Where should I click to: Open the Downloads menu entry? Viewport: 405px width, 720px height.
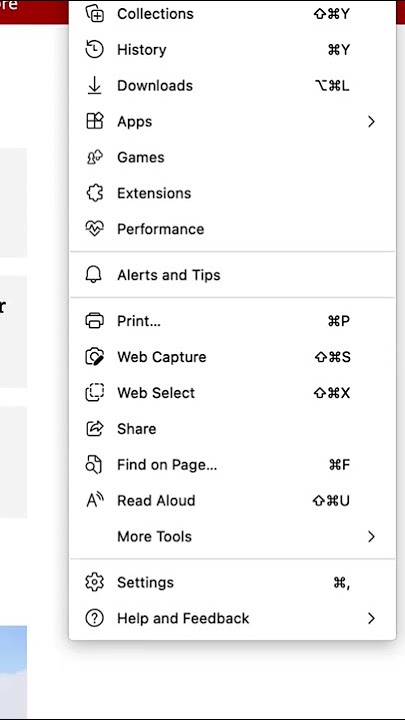[x=232, y=85]
